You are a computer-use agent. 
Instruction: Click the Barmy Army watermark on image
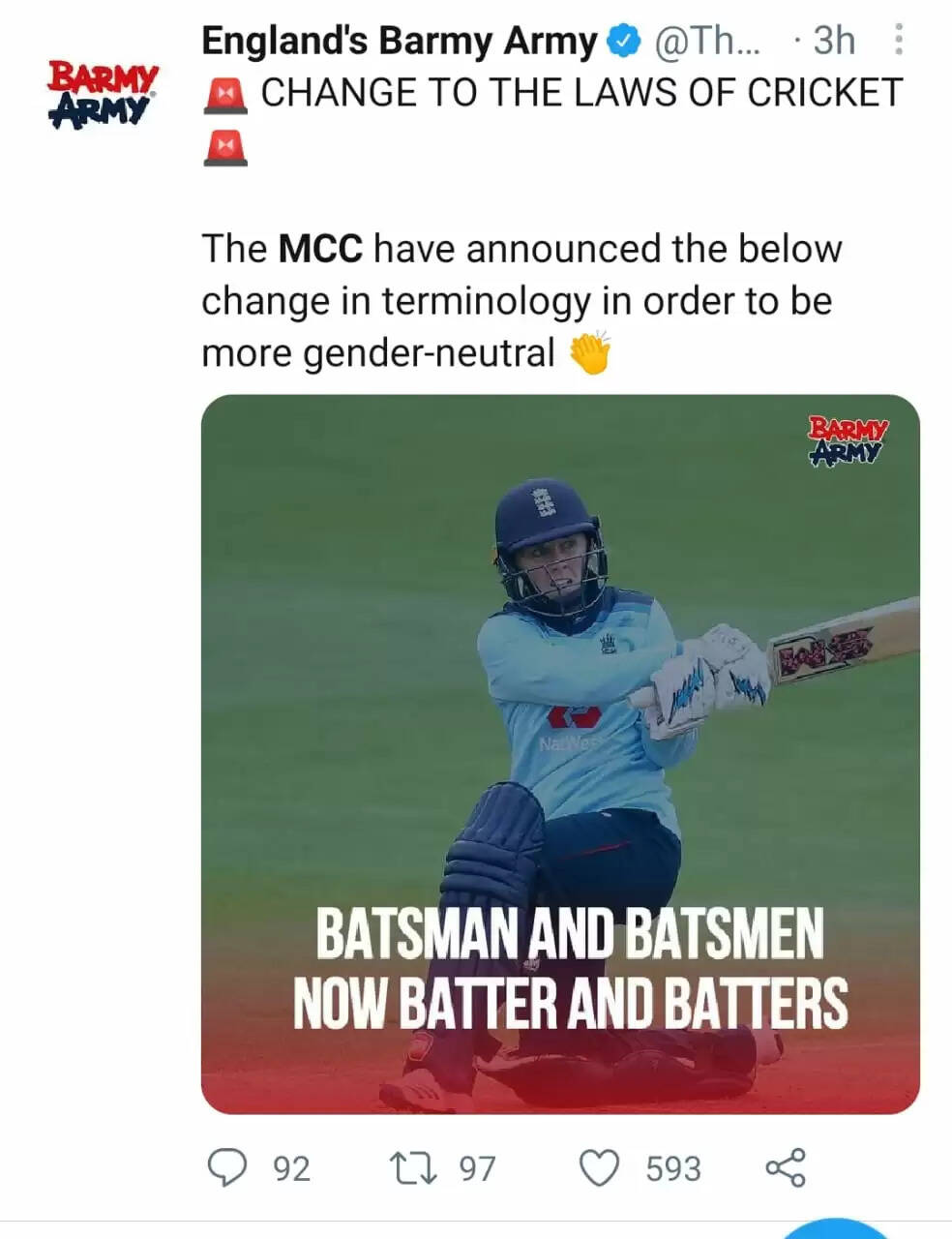pyautogui.click(x=848, y=440)
